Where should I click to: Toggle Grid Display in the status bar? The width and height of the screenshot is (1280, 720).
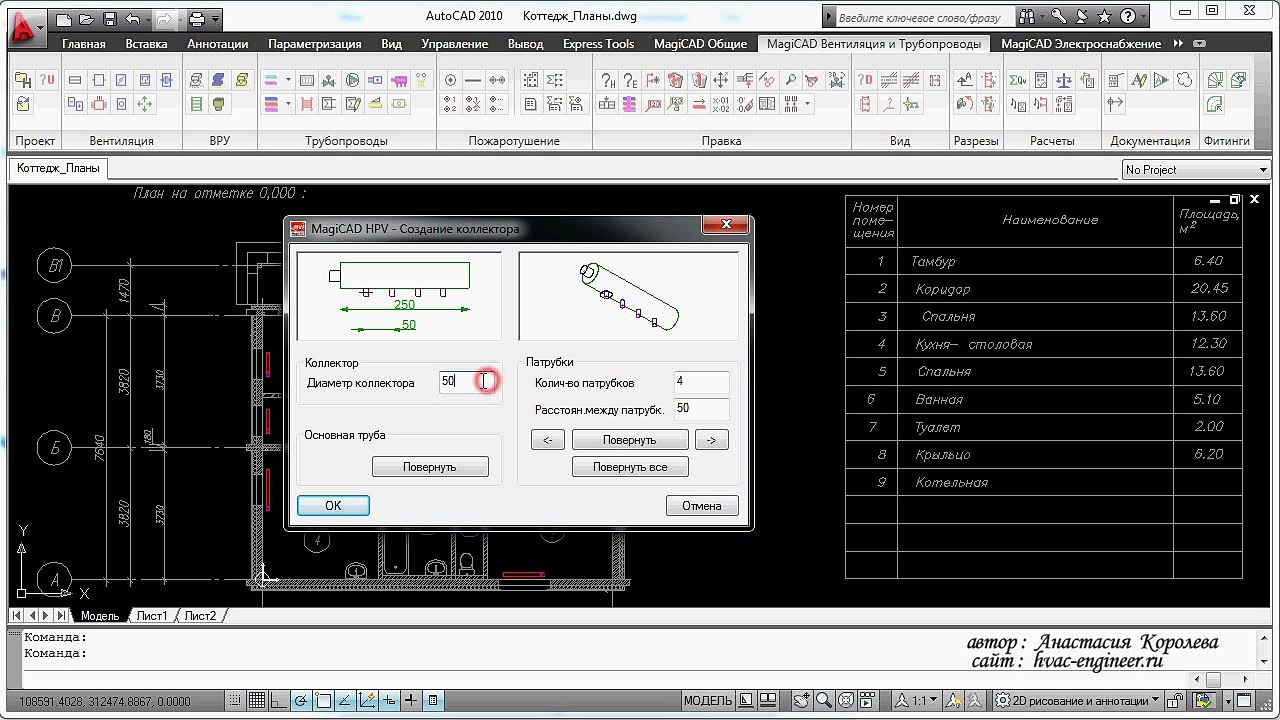[257, 701]
